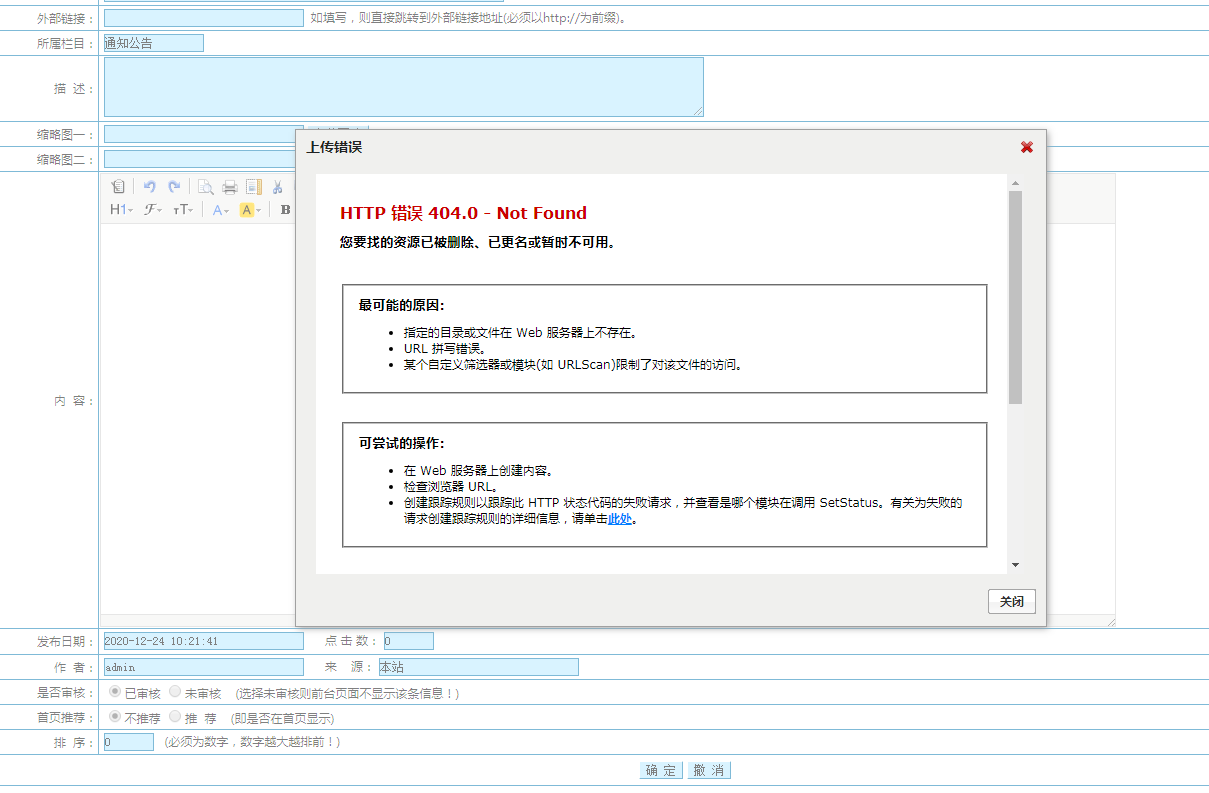This screenshot has width=1209, height=793.
Task: Redo an edit with the Redo arrow icon
Action: tap(172, 186)
